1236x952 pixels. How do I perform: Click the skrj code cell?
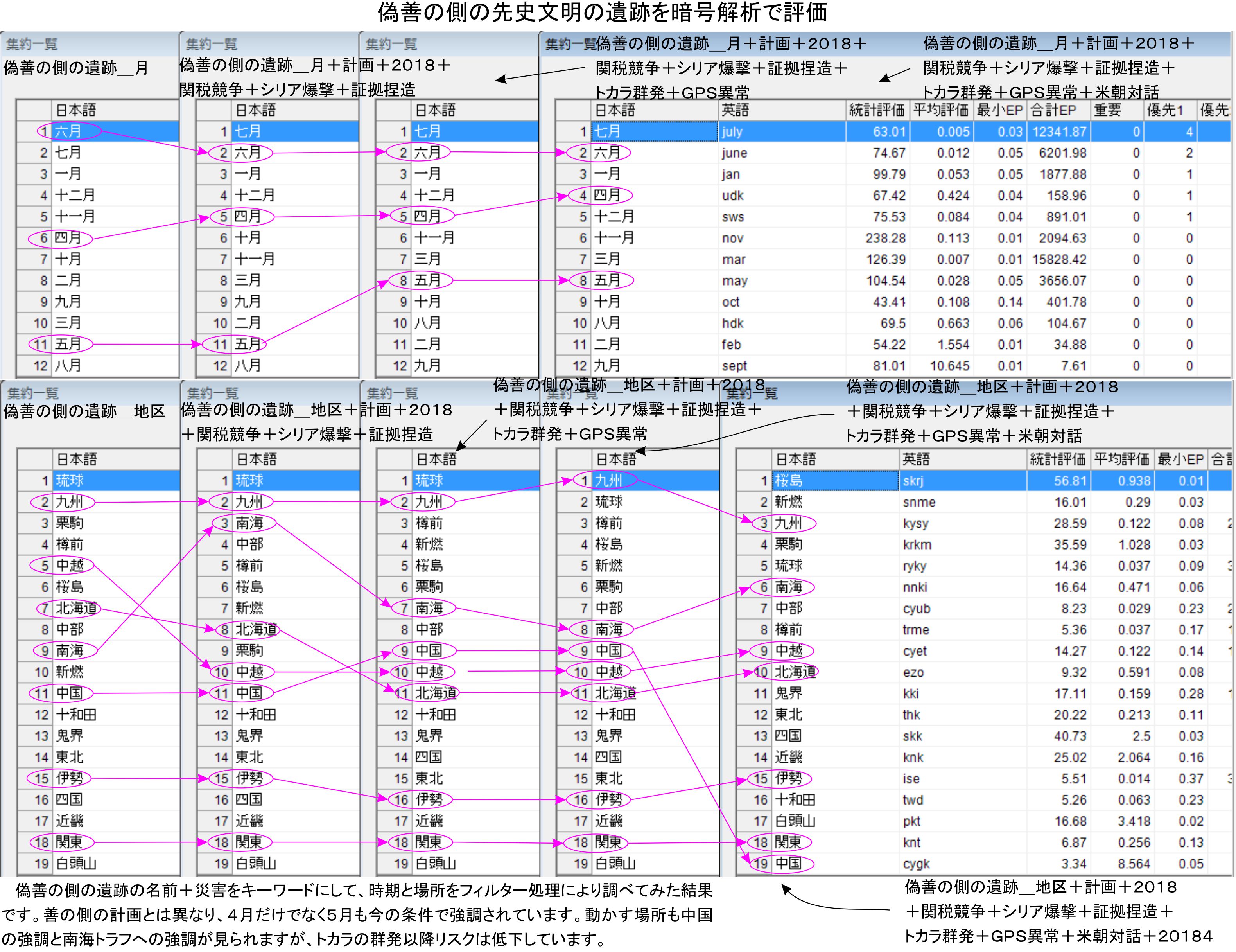(x=913, y=481)
